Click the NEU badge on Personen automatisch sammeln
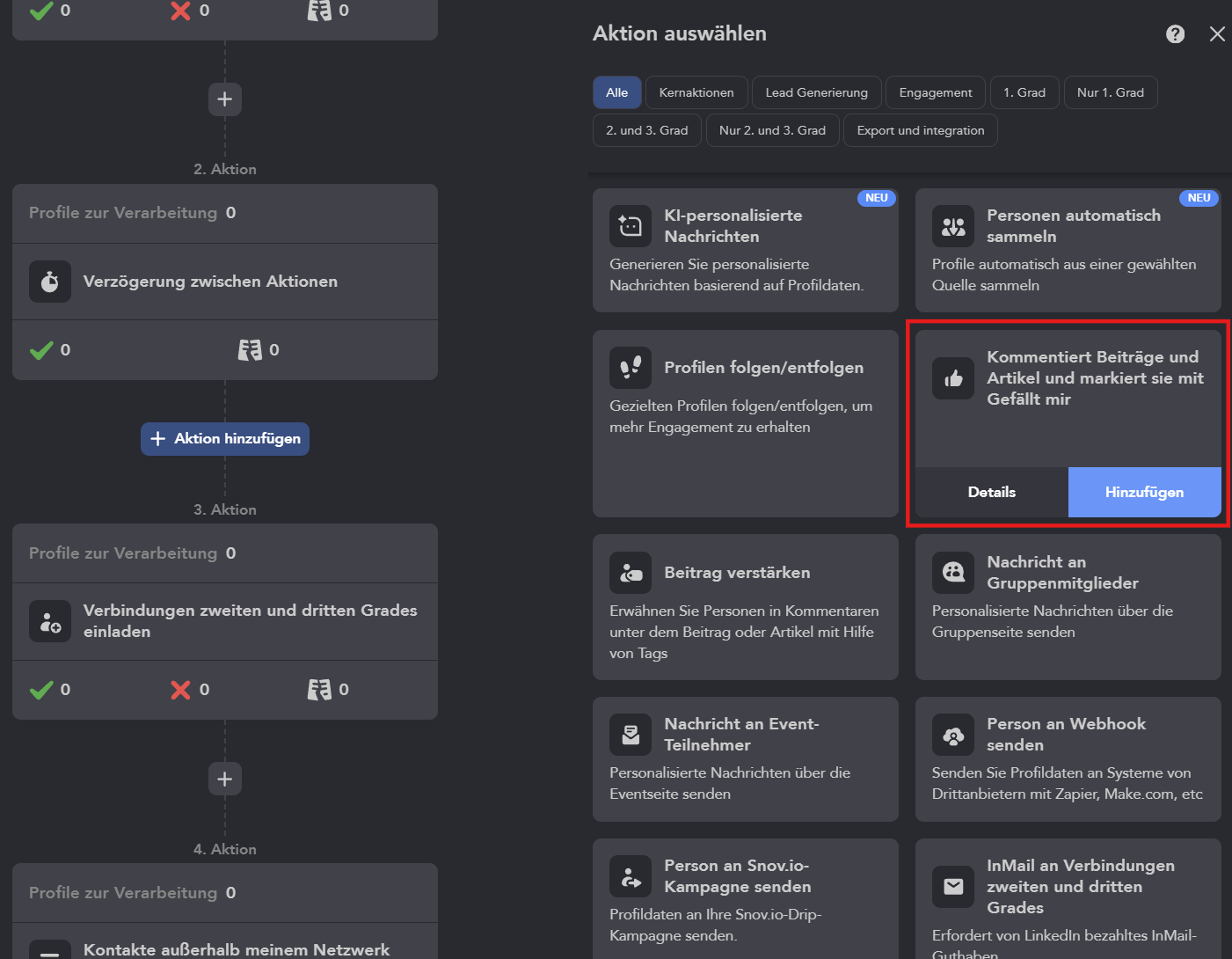 pyautogui.click(x=1199, y=198)
